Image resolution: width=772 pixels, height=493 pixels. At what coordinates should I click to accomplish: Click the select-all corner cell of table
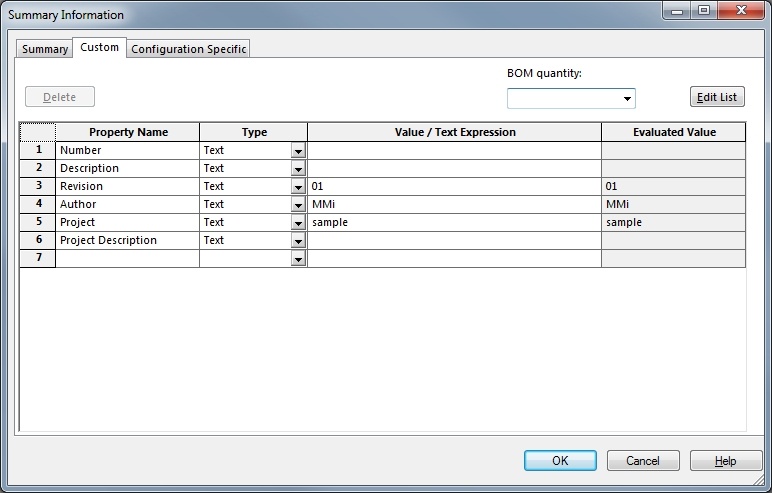(38, 132)
